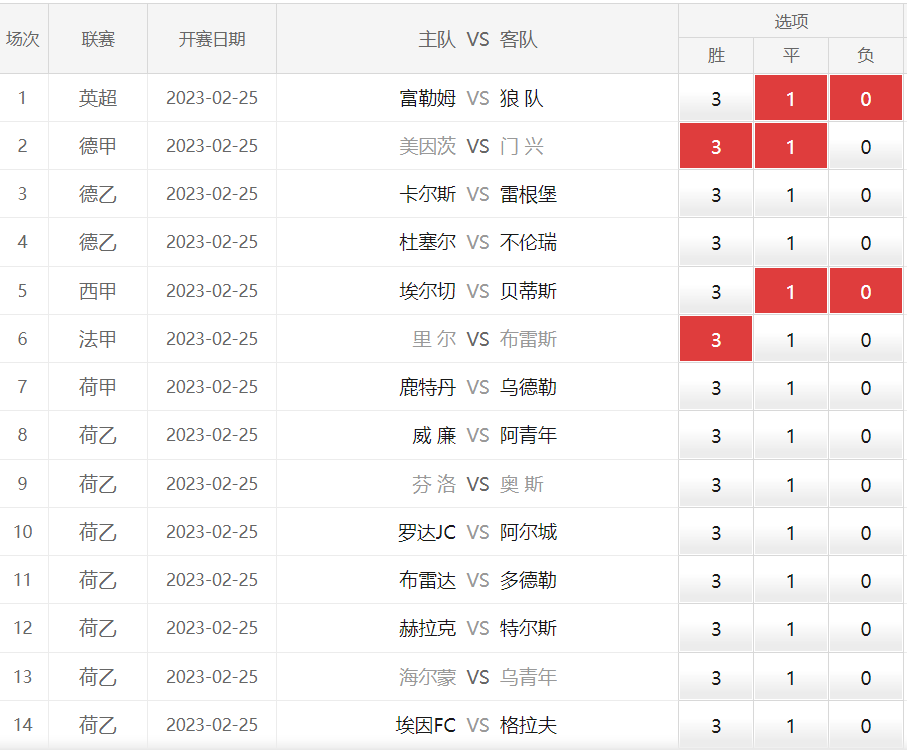Select loss (0) for 美因茨 vs 门兴

(x=866, y=146)
